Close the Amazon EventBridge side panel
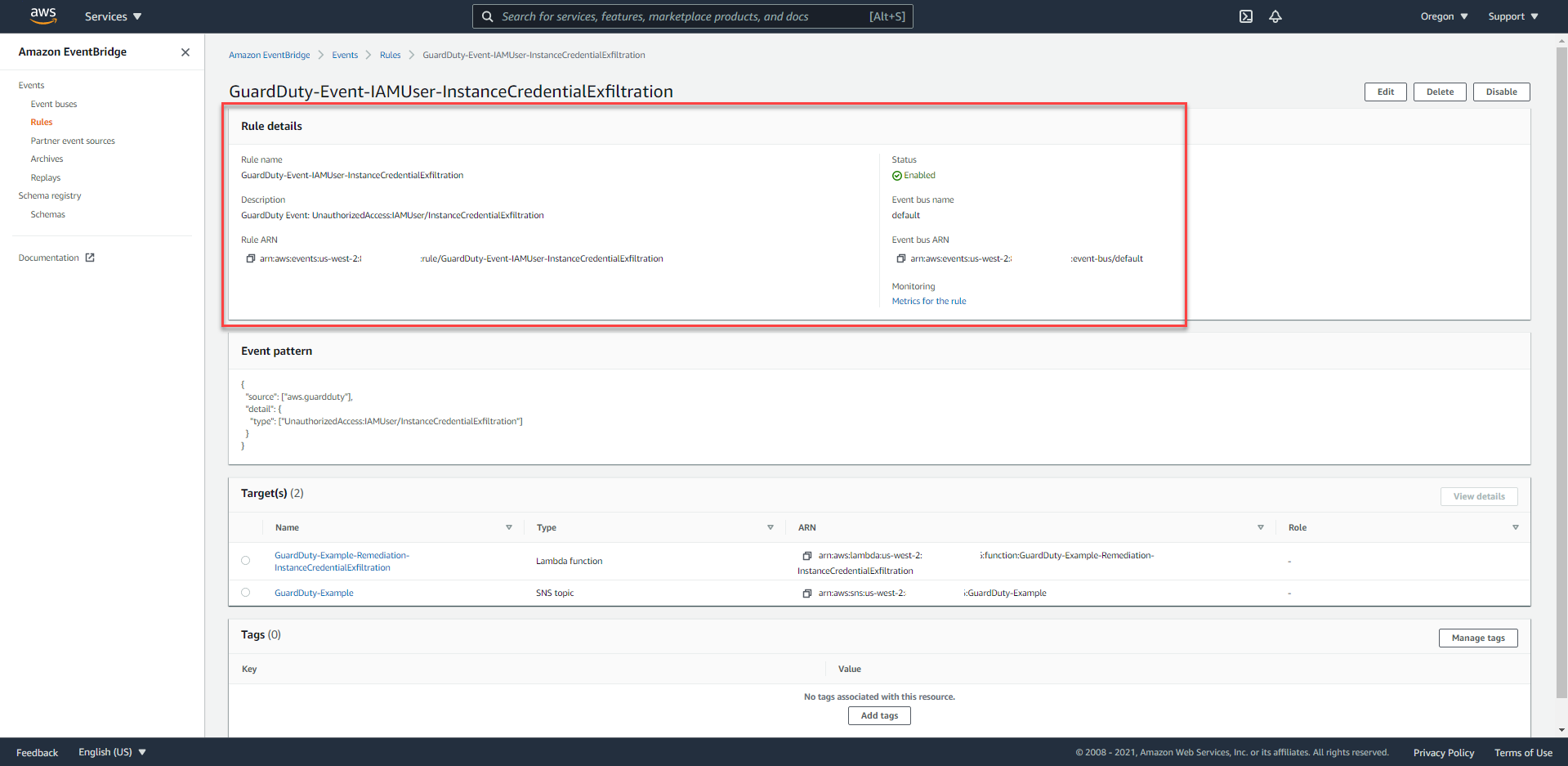Viewport: 1568px width, 766px height. point(185,52)
